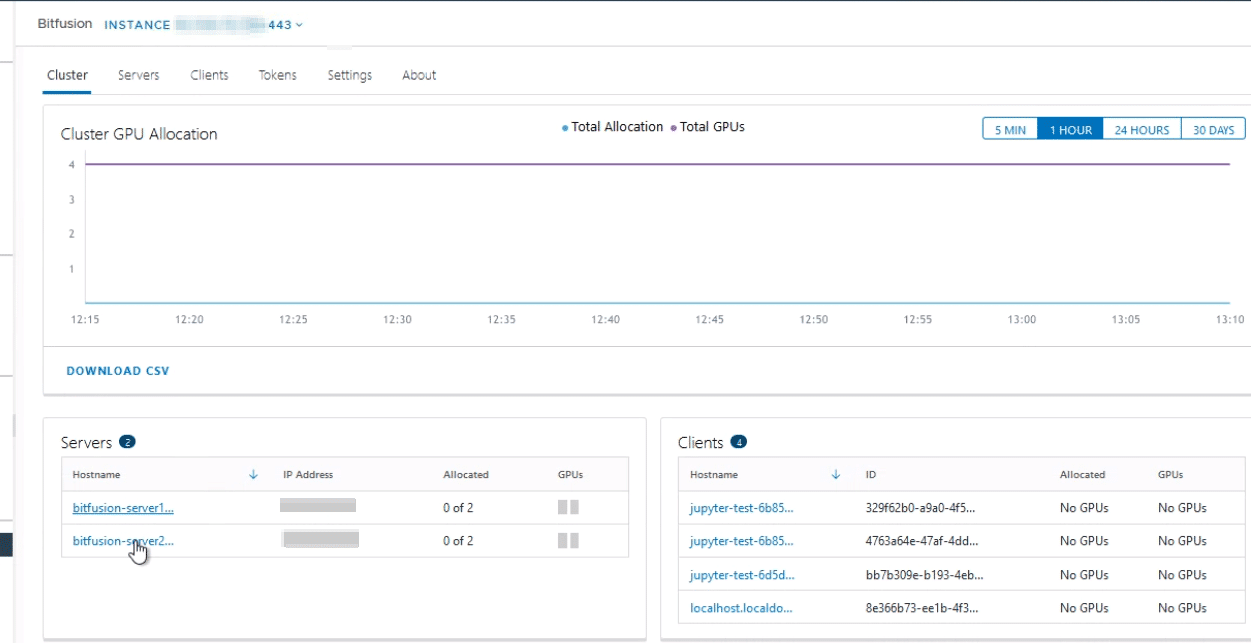Click Servers count badge
Viewport: 1255px width, 643px height.
click(127, 442)
